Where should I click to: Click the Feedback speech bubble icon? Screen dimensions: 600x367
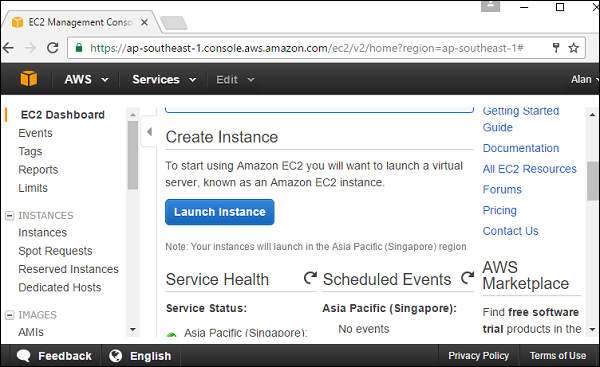[x=24, y=356]
